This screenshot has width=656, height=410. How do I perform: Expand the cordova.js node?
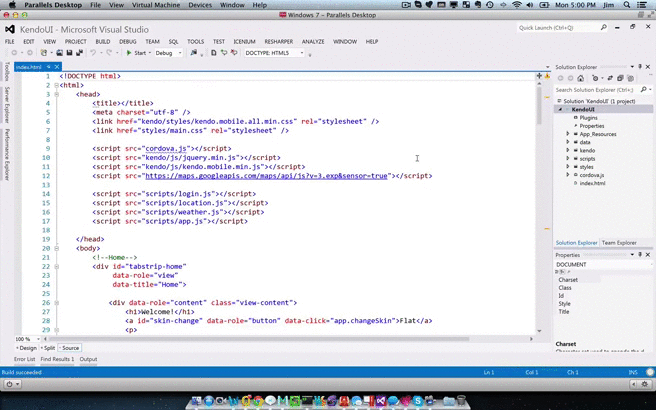568,175
